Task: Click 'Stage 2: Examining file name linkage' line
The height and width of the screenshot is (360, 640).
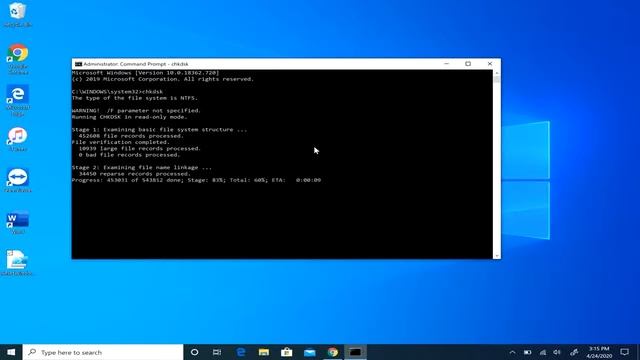Action: coord(142,167)
